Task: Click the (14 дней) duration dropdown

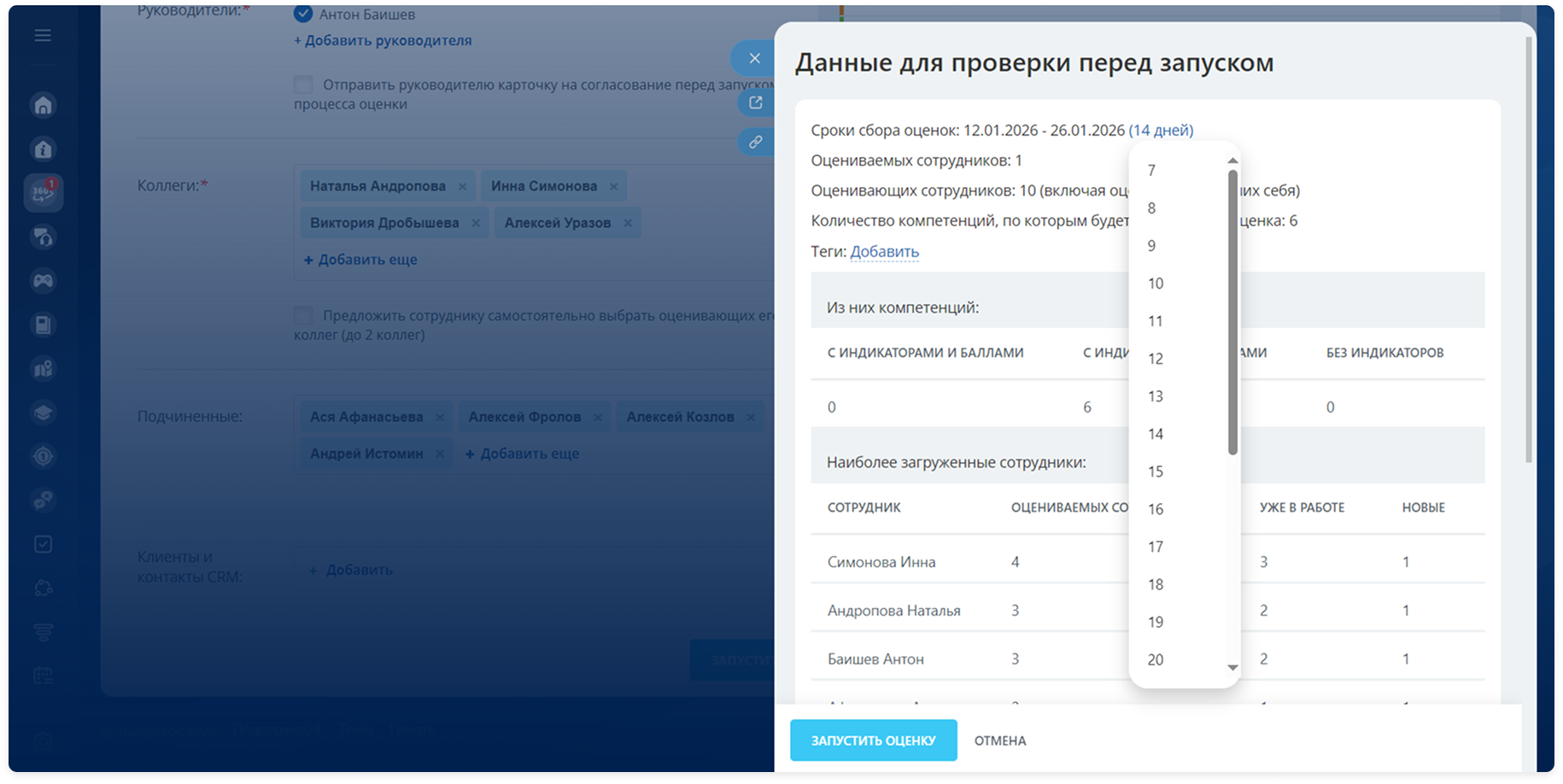Action: click(x=1161, y=130)
